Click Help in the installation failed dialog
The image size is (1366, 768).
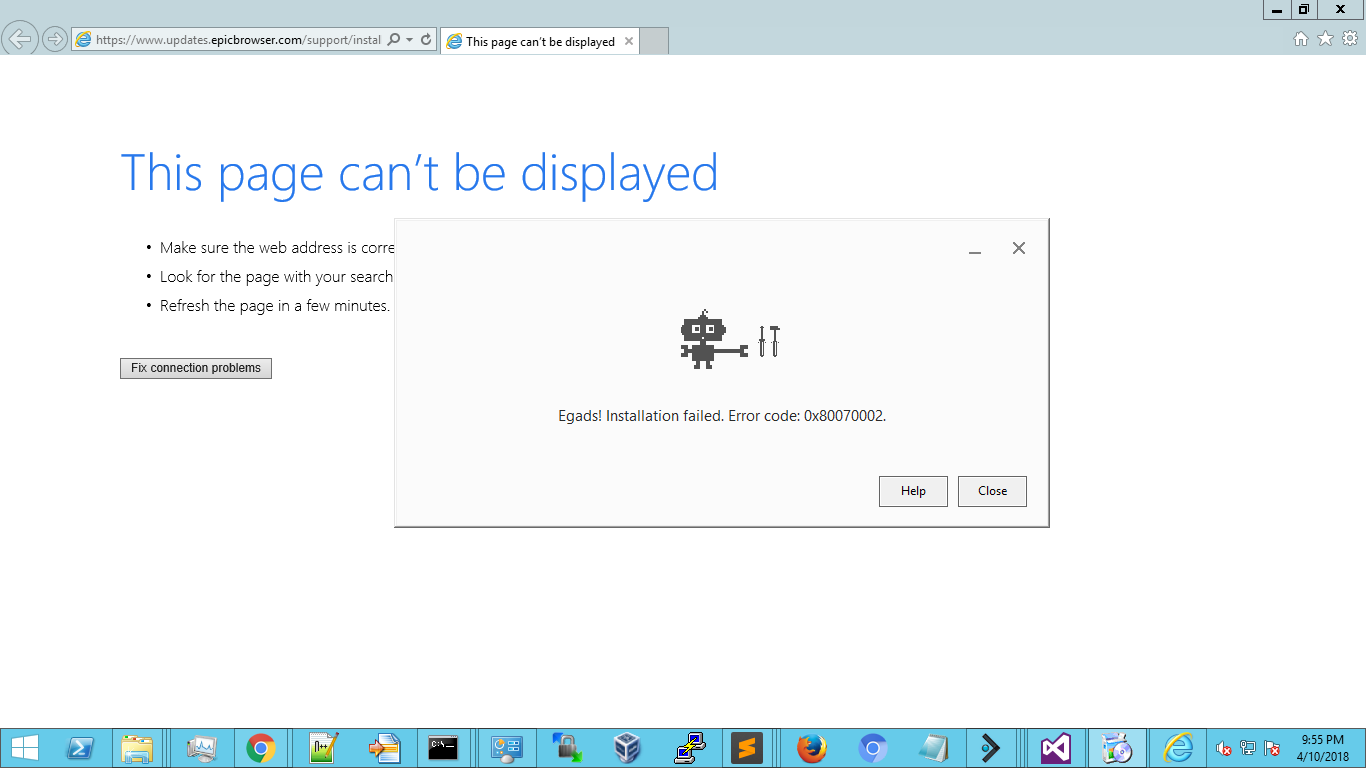913,491
